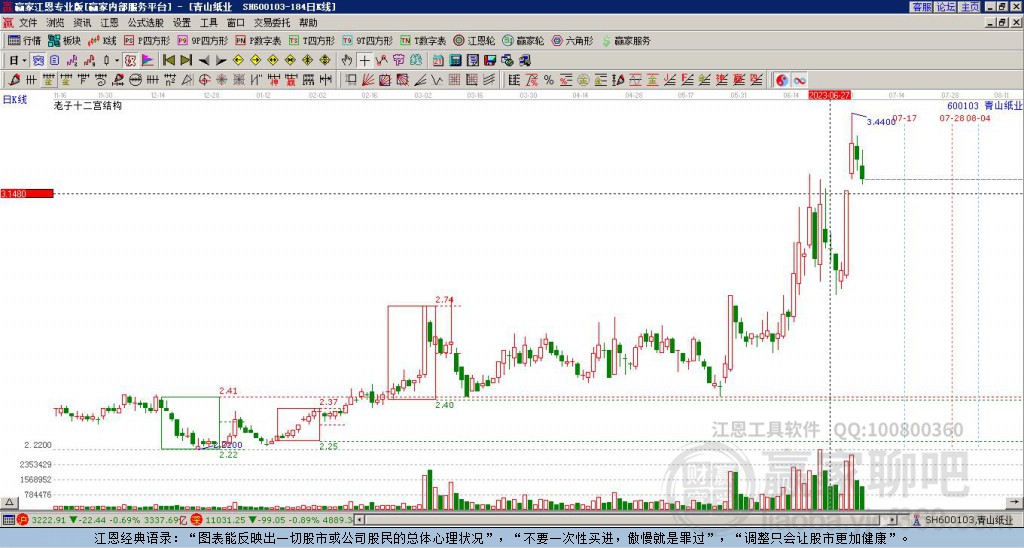Click the red-blue yin-yang icon
1024x548 pixels.
pyautogui.click(x=781, y=80)
